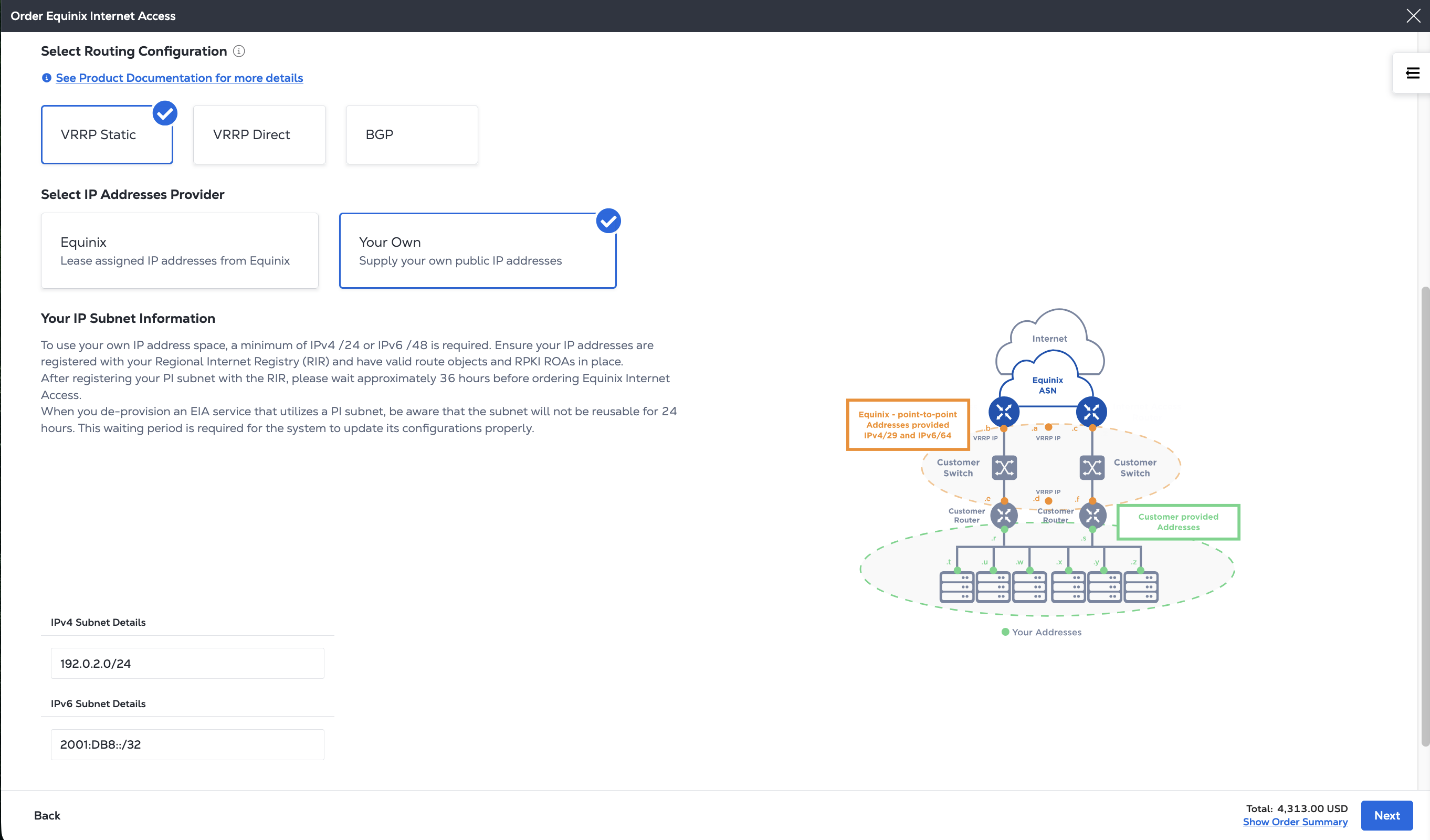
Task: Click the left Equinix ASN router icon
Action: (x=1003, y=412)
